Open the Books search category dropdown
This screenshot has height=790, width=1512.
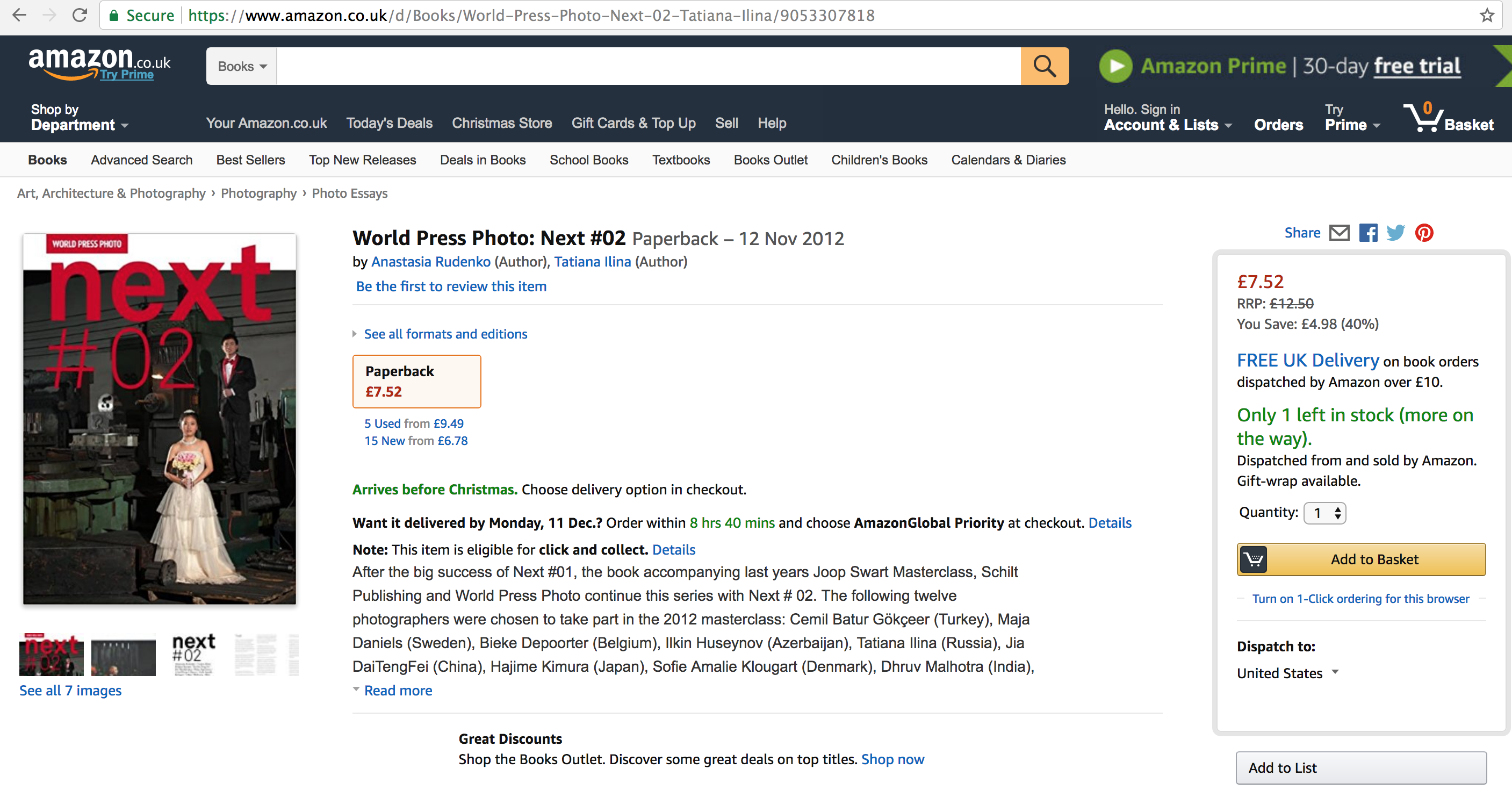242,66
